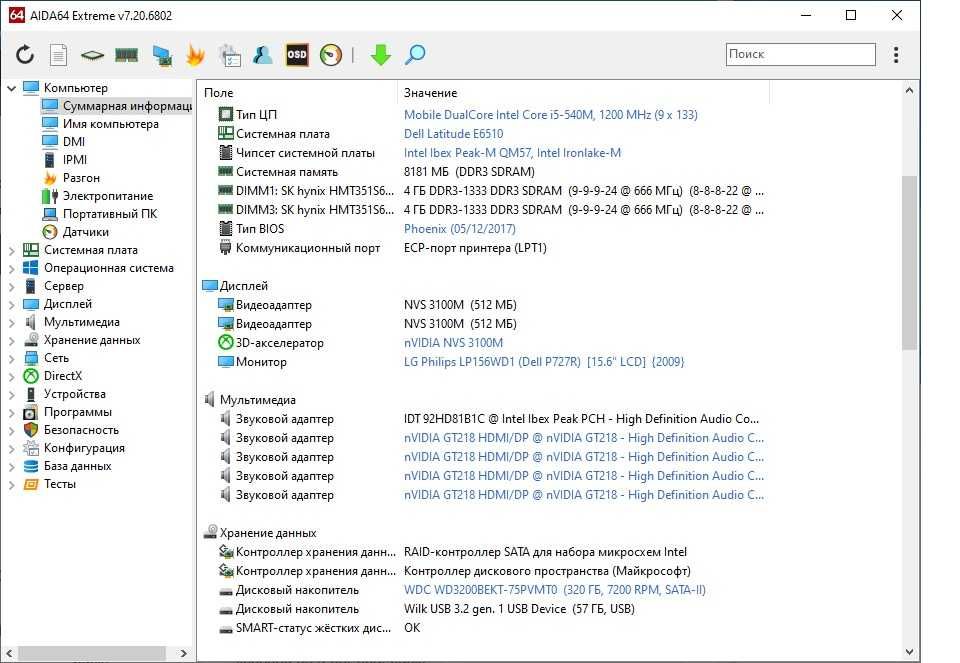Click the motherboard chip toolbar icon
Screen dimensions: 960x663
coord(92,55)
